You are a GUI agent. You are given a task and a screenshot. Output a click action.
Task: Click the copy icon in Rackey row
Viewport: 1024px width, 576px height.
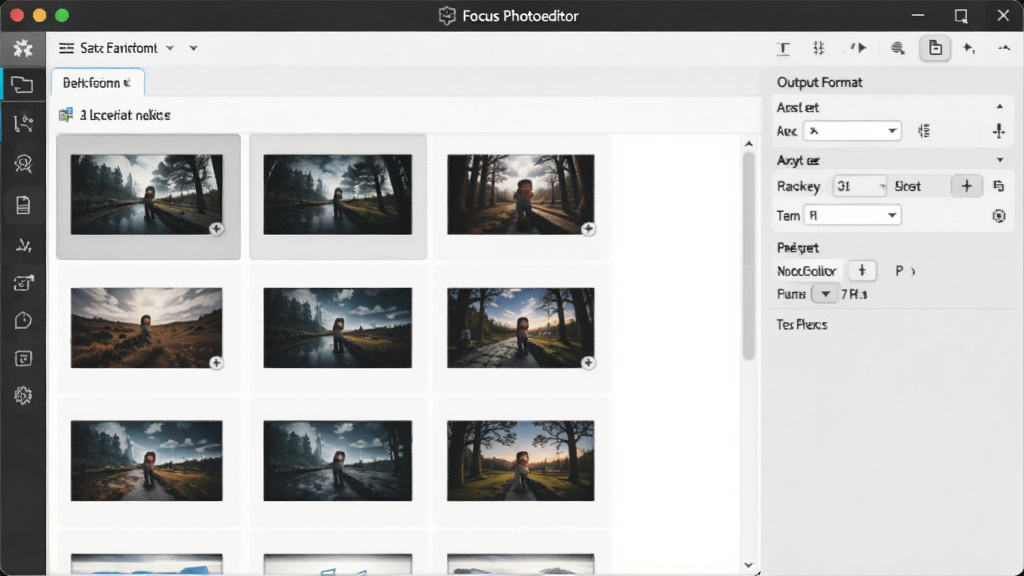999,186
